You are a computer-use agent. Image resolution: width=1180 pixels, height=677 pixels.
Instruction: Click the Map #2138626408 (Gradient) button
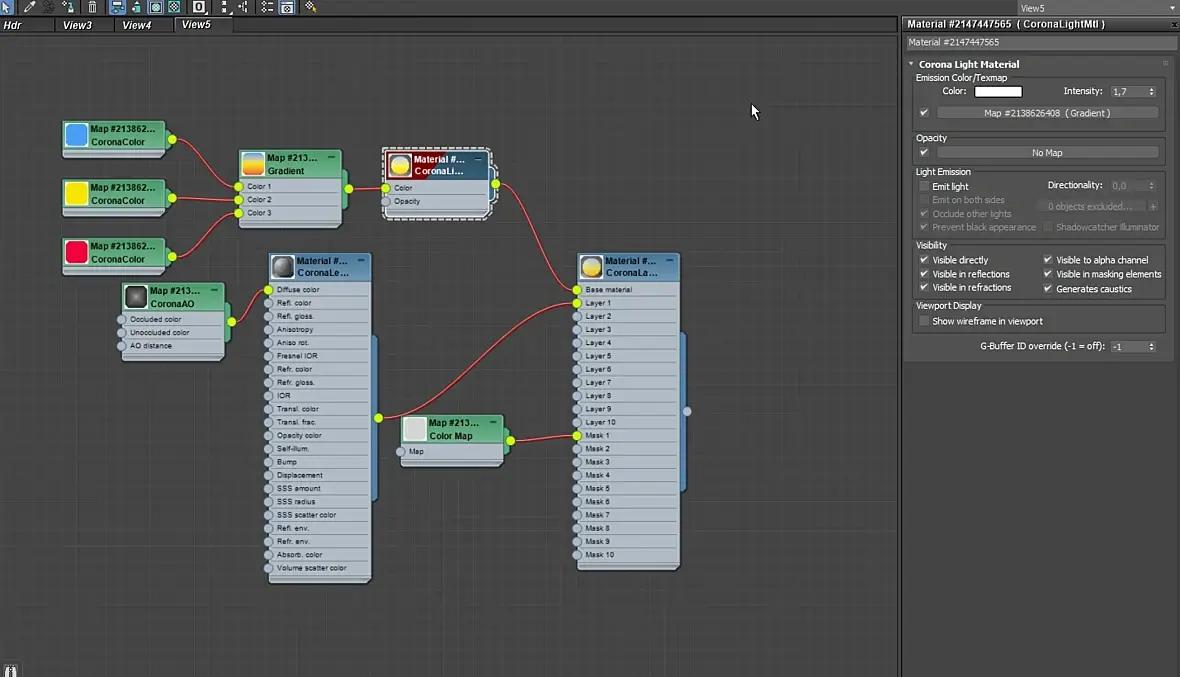[1047, 113]
